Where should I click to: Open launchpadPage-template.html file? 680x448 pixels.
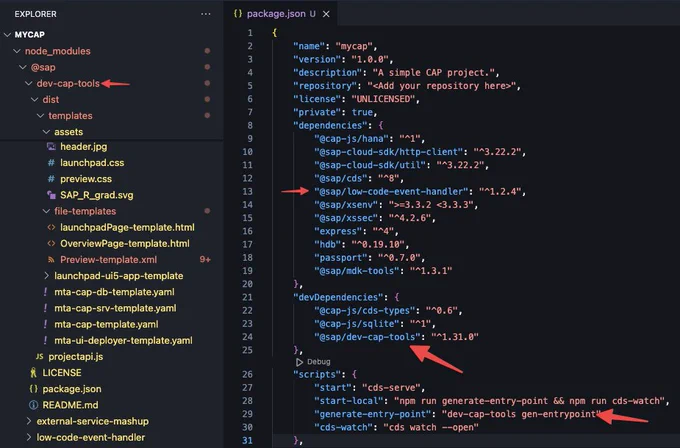click(127, 227)
